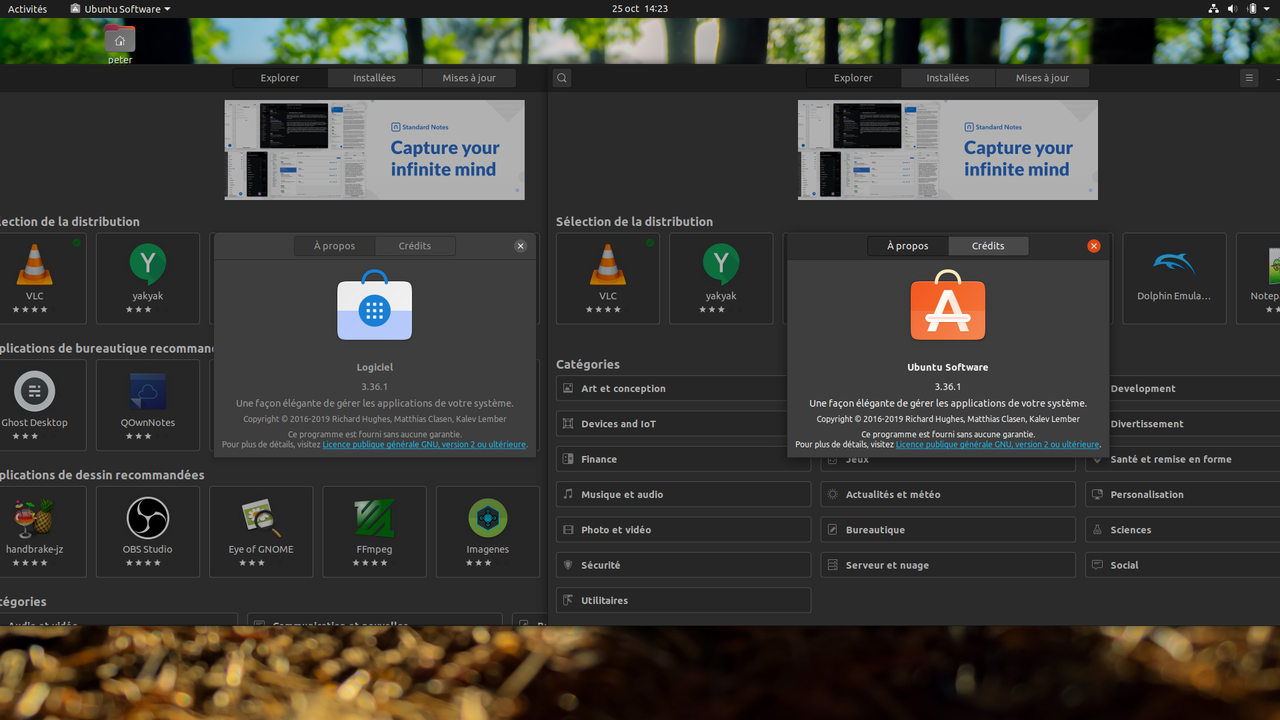Open the Bureautique category
The width and height of the screenshot is (1280, 720).
[x=948, y=530]
